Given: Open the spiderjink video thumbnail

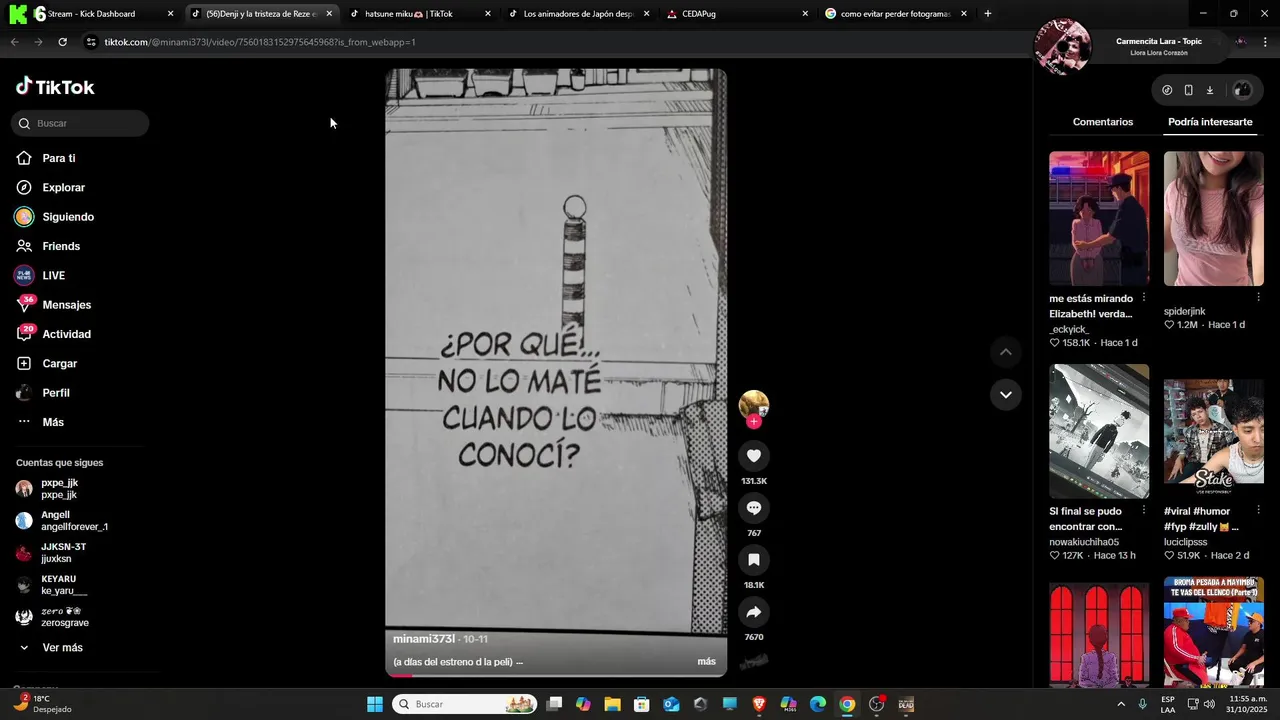Looking at the screenshot, I should [x=1214, y=219].
